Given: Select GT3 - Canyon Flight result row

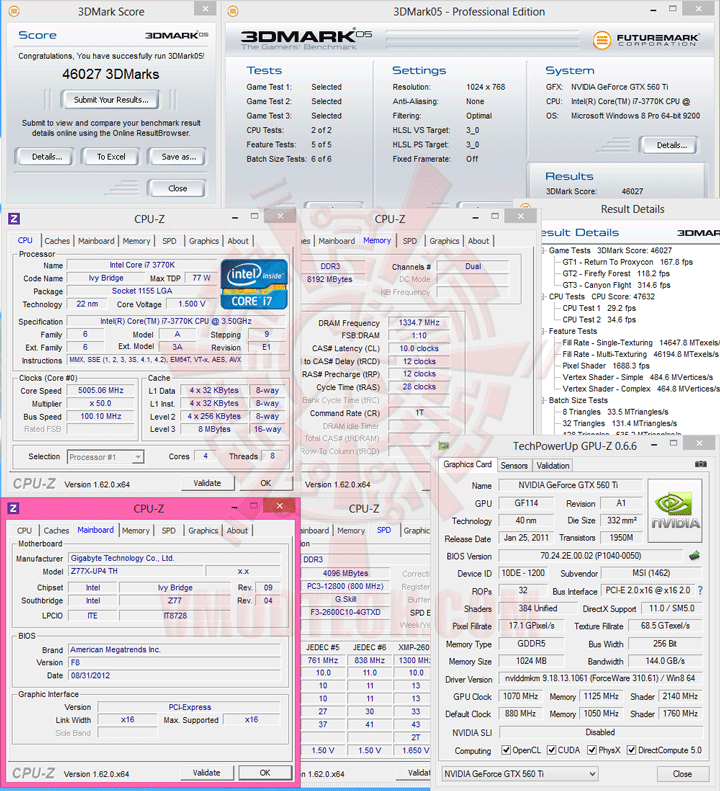Looking at the screenshot, I should click(617, 285).
